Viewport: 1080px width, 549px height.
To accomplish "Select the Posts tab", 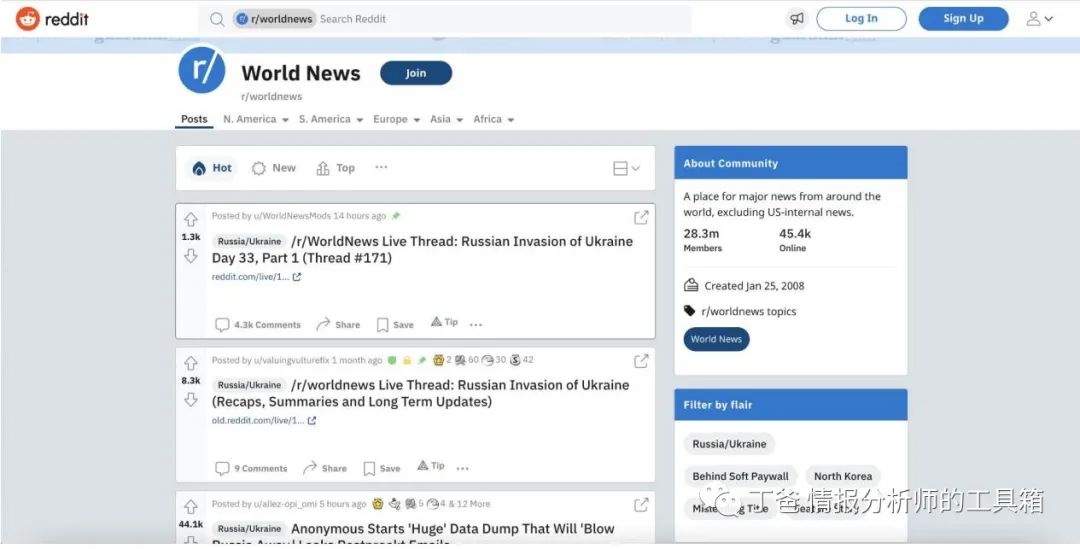I will pos(194,119).
